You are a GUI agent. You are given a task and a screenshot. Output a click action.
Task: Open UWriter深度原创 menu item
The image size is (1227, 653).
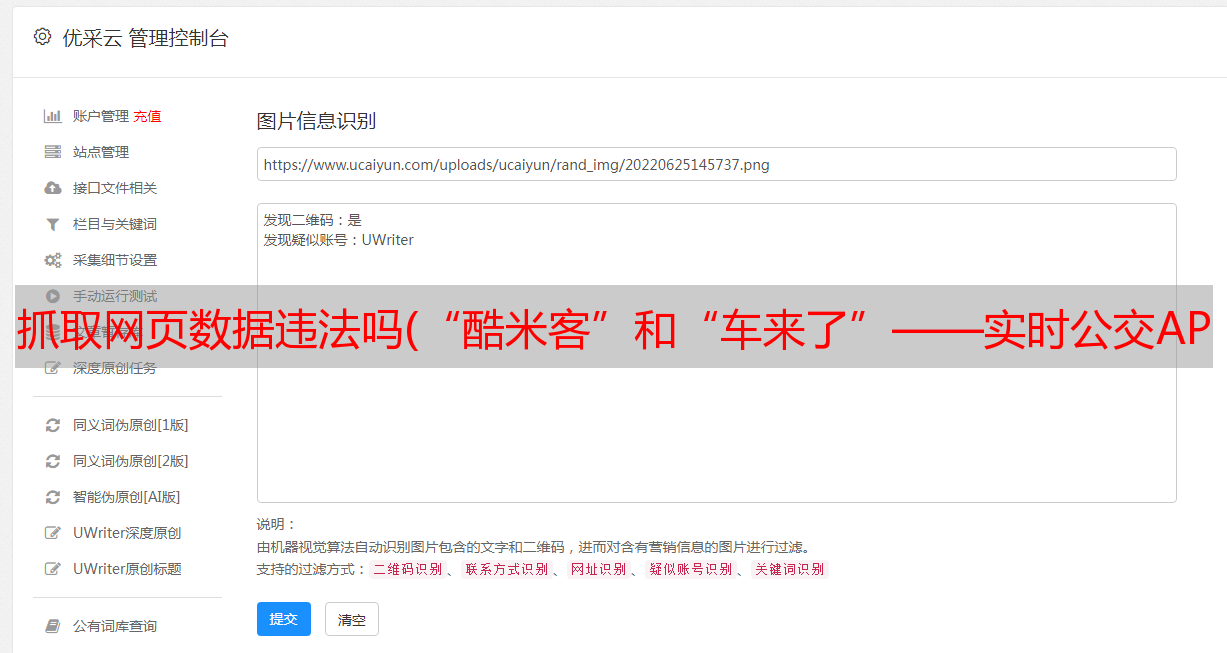(127, 533)
